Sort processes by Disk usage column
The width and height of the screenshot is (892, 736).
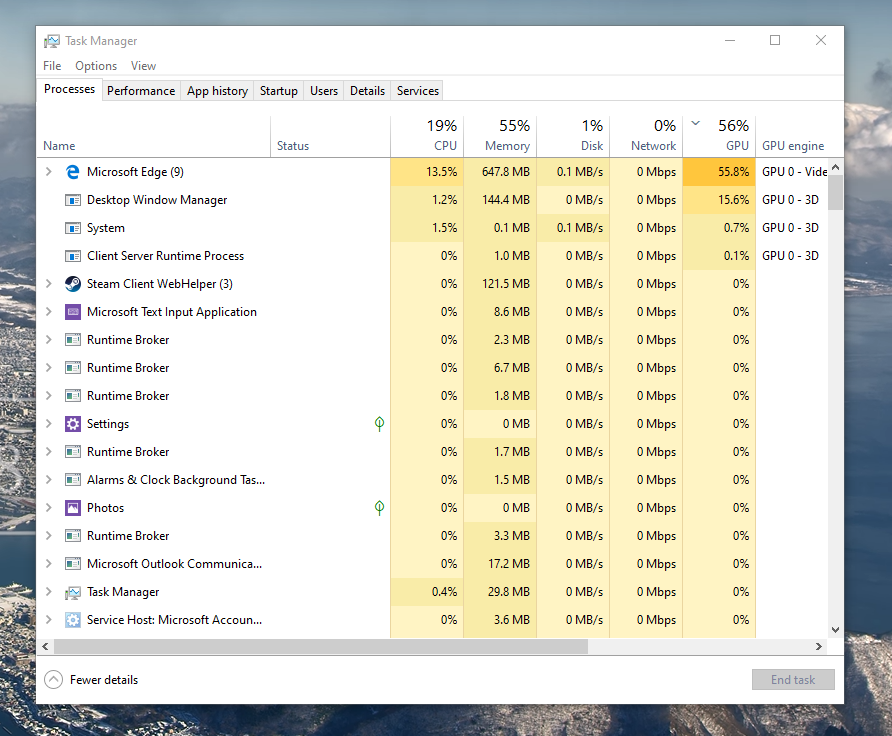[x=573, y=137]
